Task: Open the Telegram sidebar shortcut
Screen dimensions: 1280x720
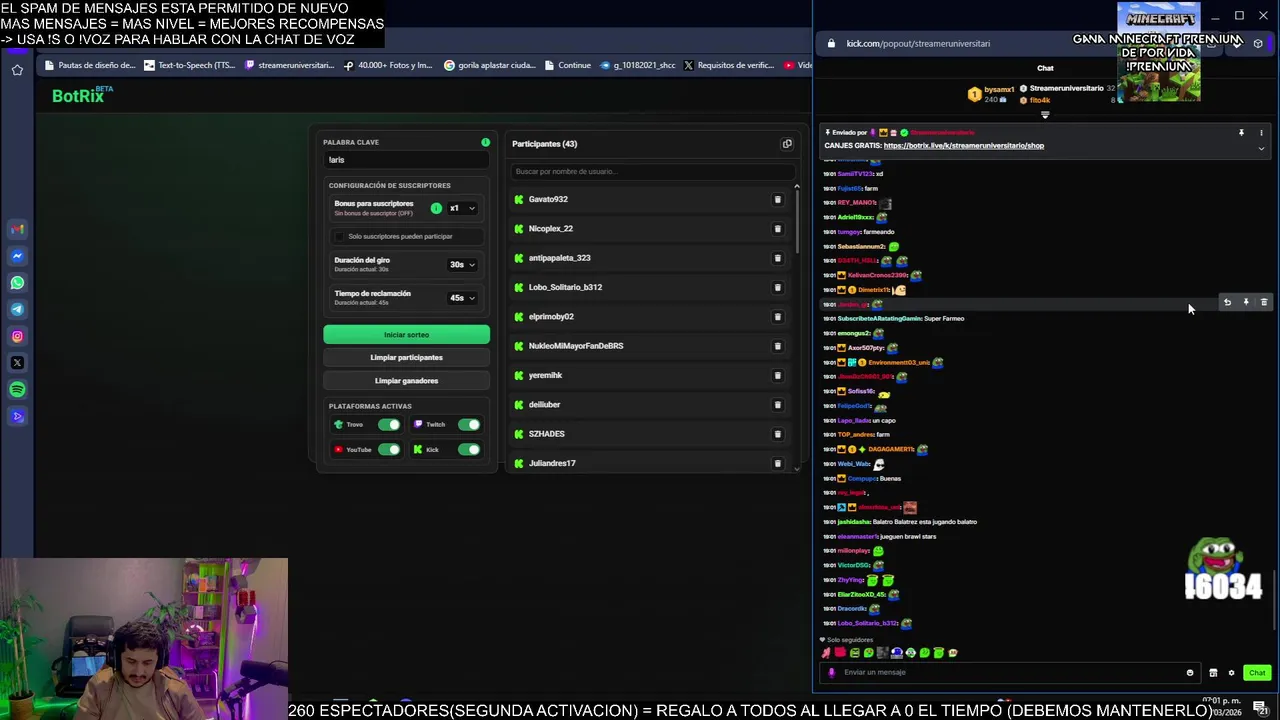Action: coord(17,309)
